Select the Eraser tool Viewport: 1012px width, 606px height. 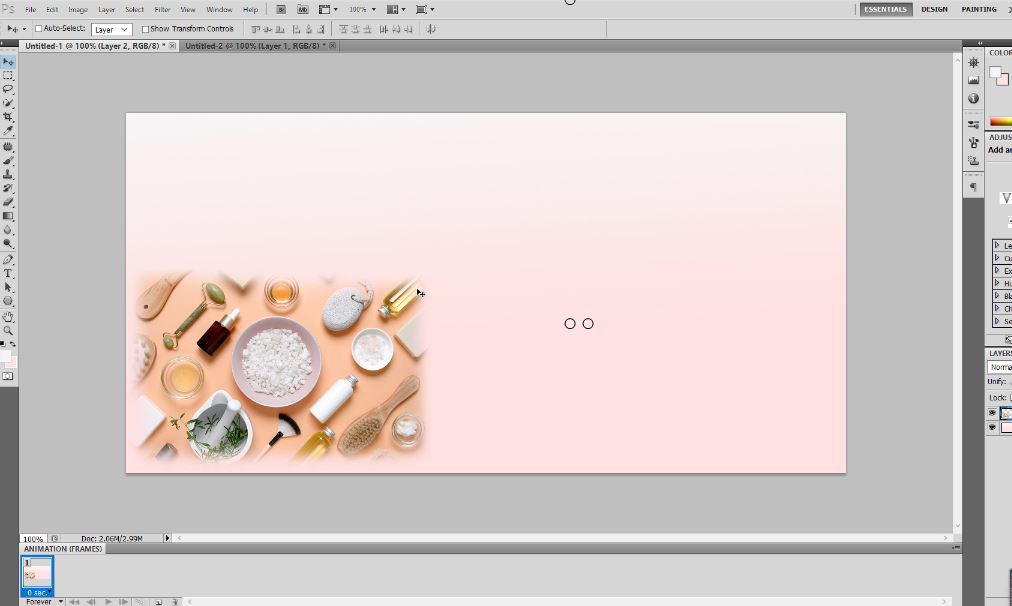[8, 202]
